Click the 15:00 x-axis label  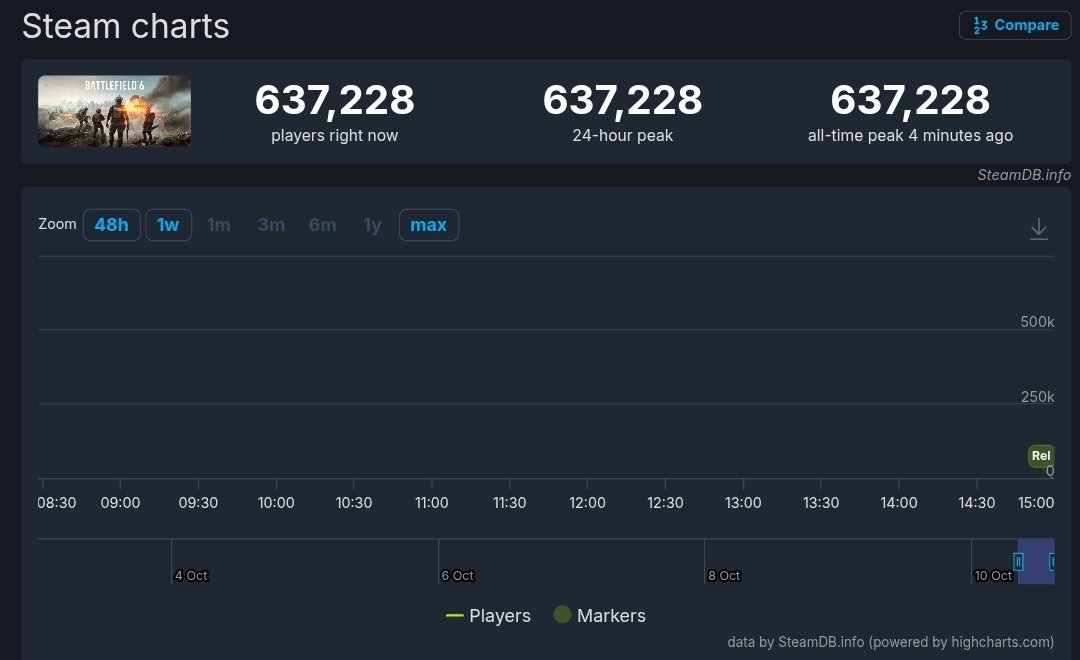pos(1036,503)
